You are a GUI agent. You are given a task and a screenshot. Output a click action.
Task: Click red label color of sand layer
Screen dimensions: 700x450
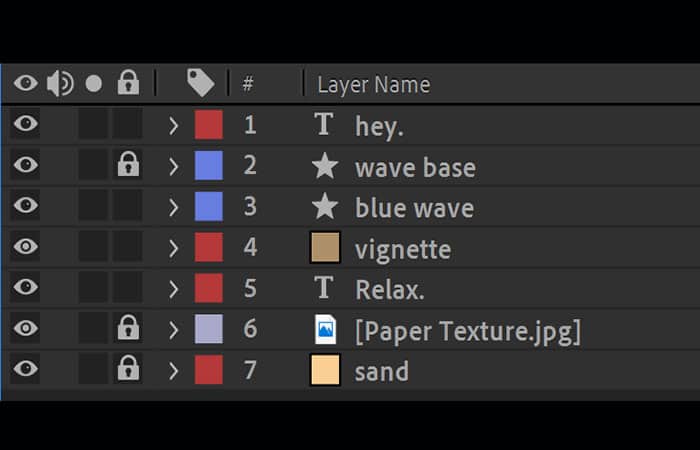pyautogui.click(x=209, y=370)
